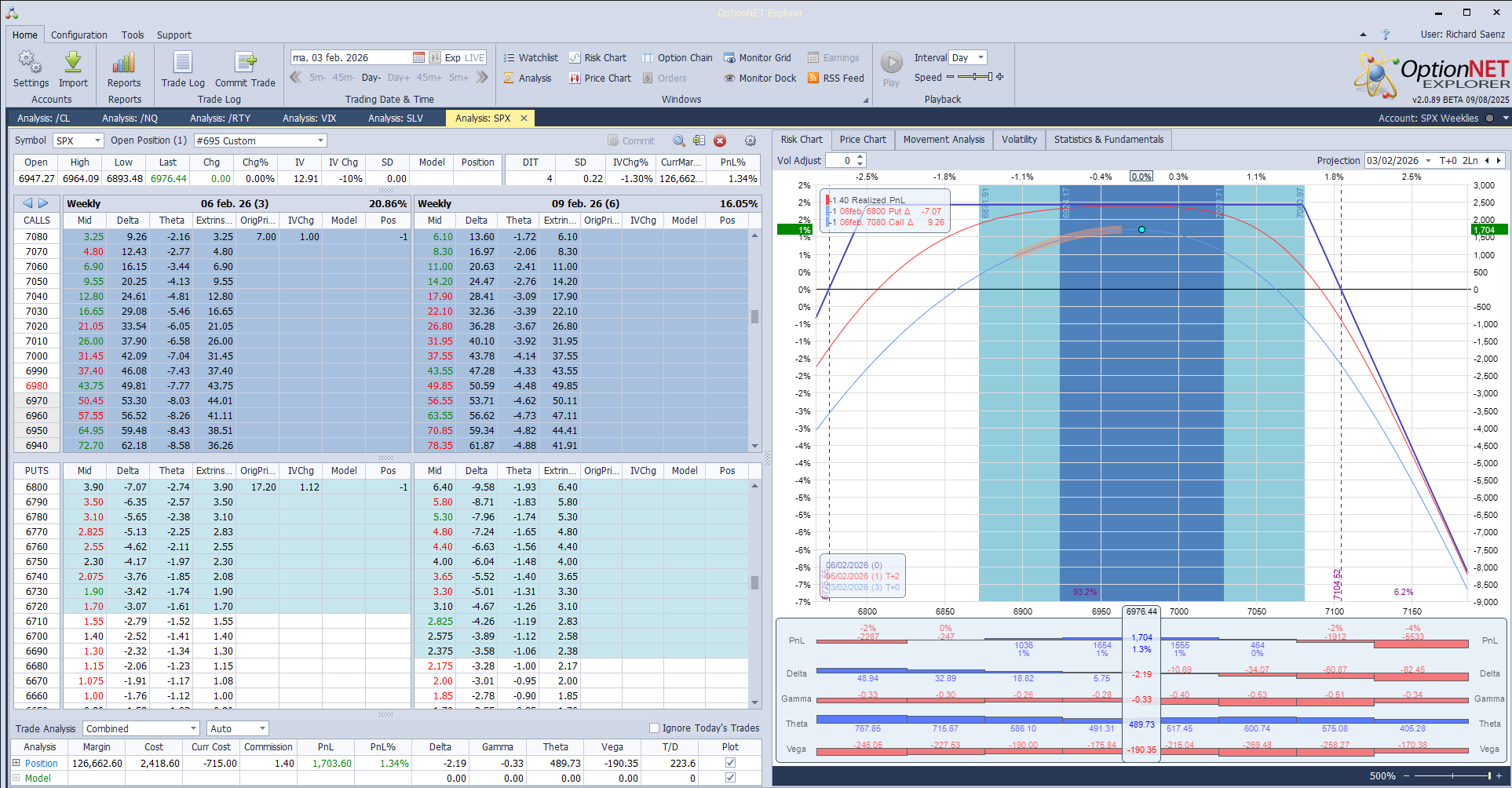
Task: Open the Configuration ribbon tab
Action: (x=79, y=35)
